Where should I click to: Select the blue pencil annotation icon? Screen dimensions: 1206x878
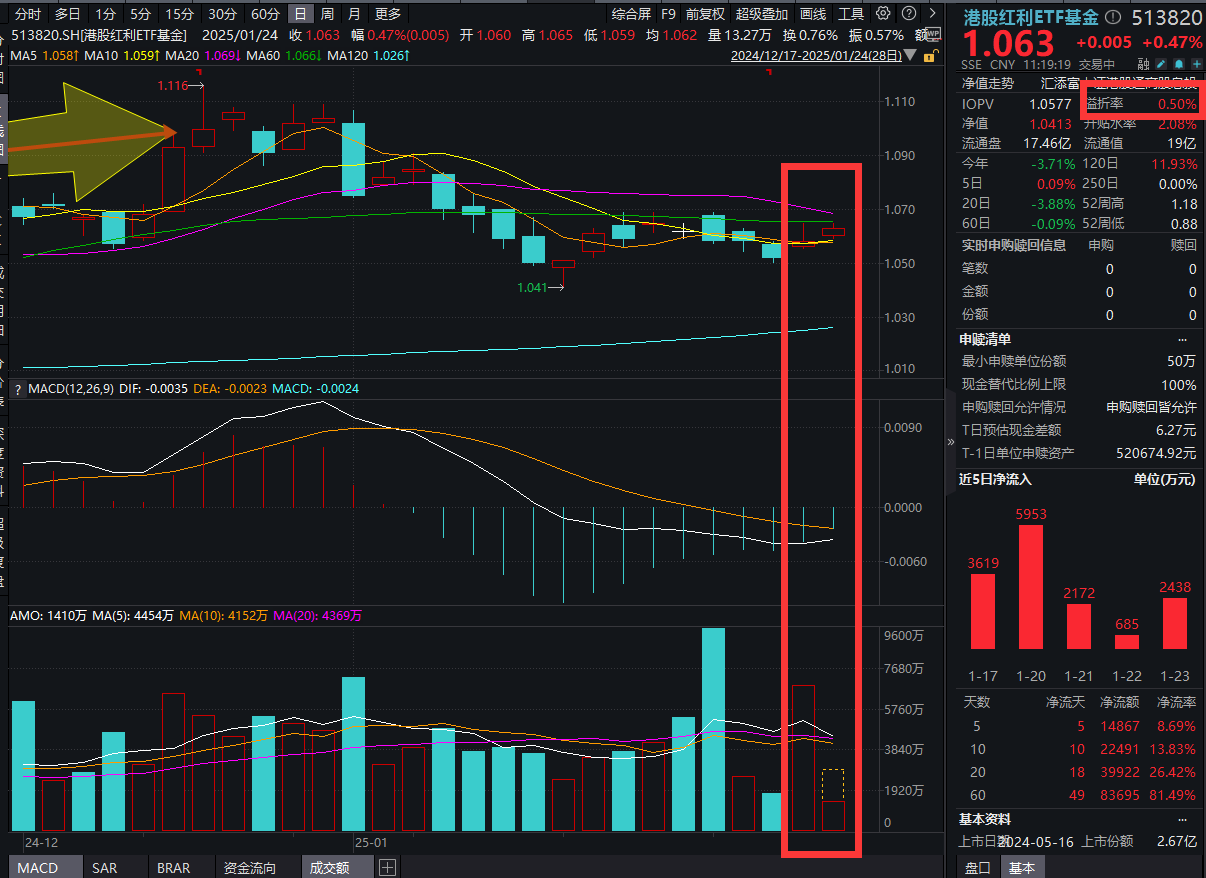coord(1161,64)
